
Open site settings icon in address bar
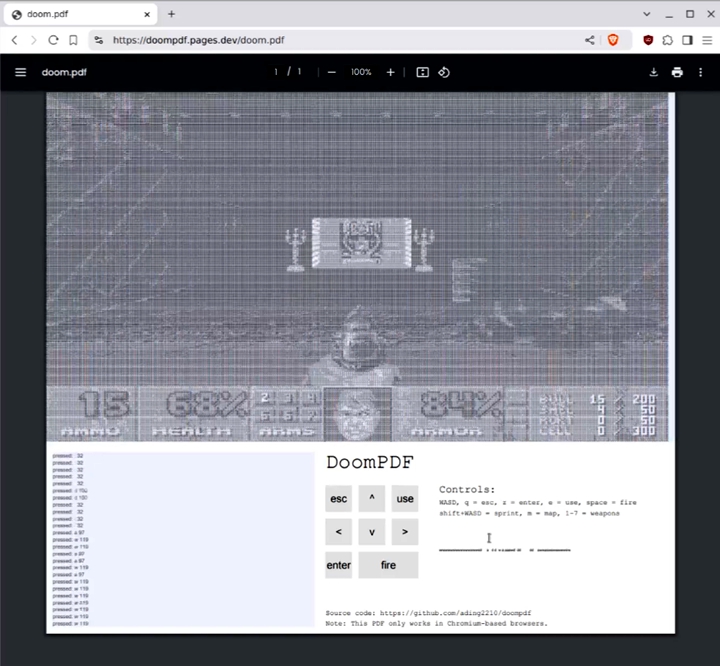[x=99, y=40]
